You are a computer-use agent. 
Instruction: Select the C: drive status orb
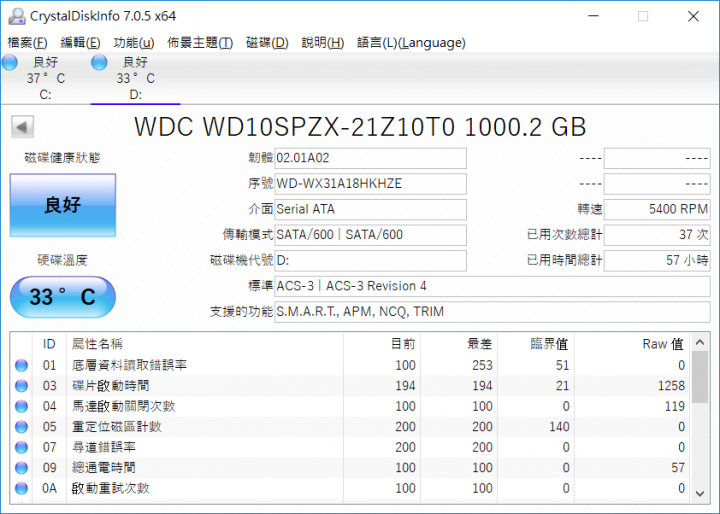point(10,62)
